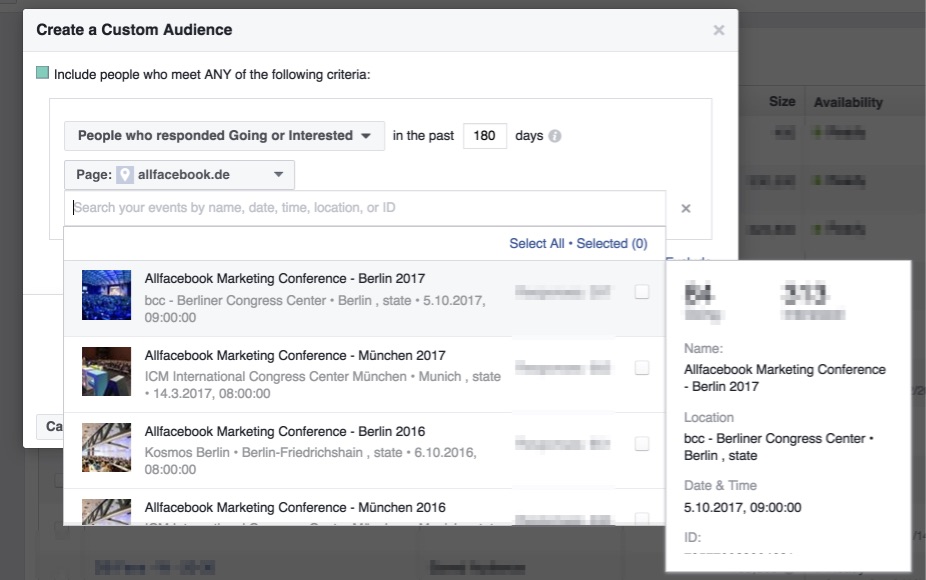Viewport: 926px width, 580px height.
Task: Check the Berlin 2017 conference checkbox
Action: pos(641,292)
